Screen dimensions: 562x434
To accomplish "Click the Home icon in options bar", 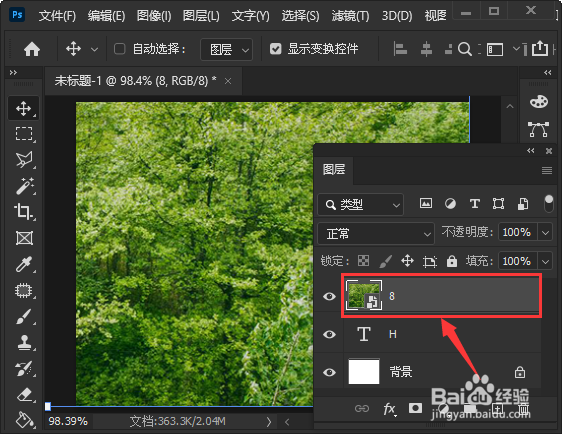I will 32,49.
